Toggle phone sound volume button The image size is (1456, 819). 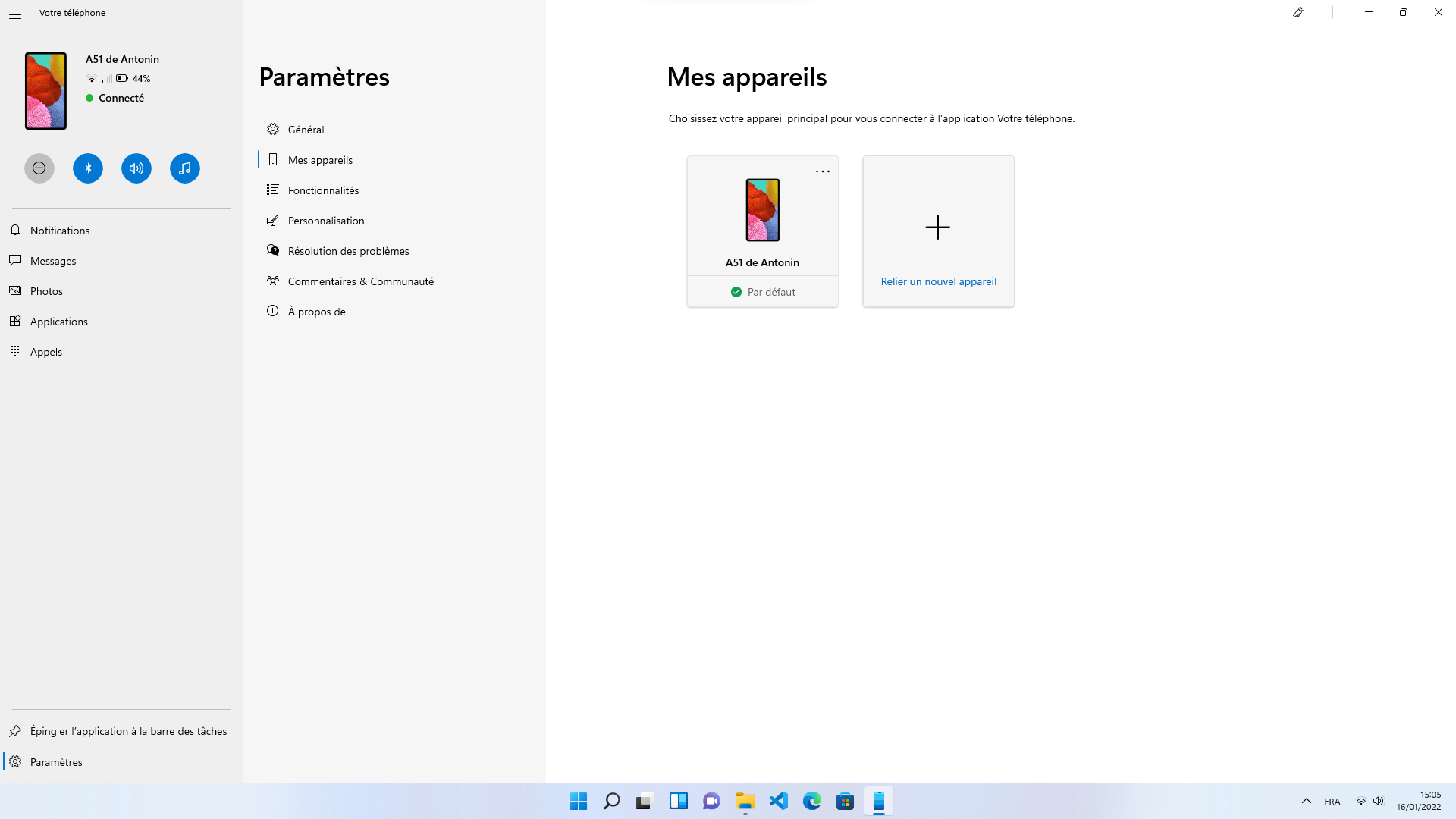point(136,168)
